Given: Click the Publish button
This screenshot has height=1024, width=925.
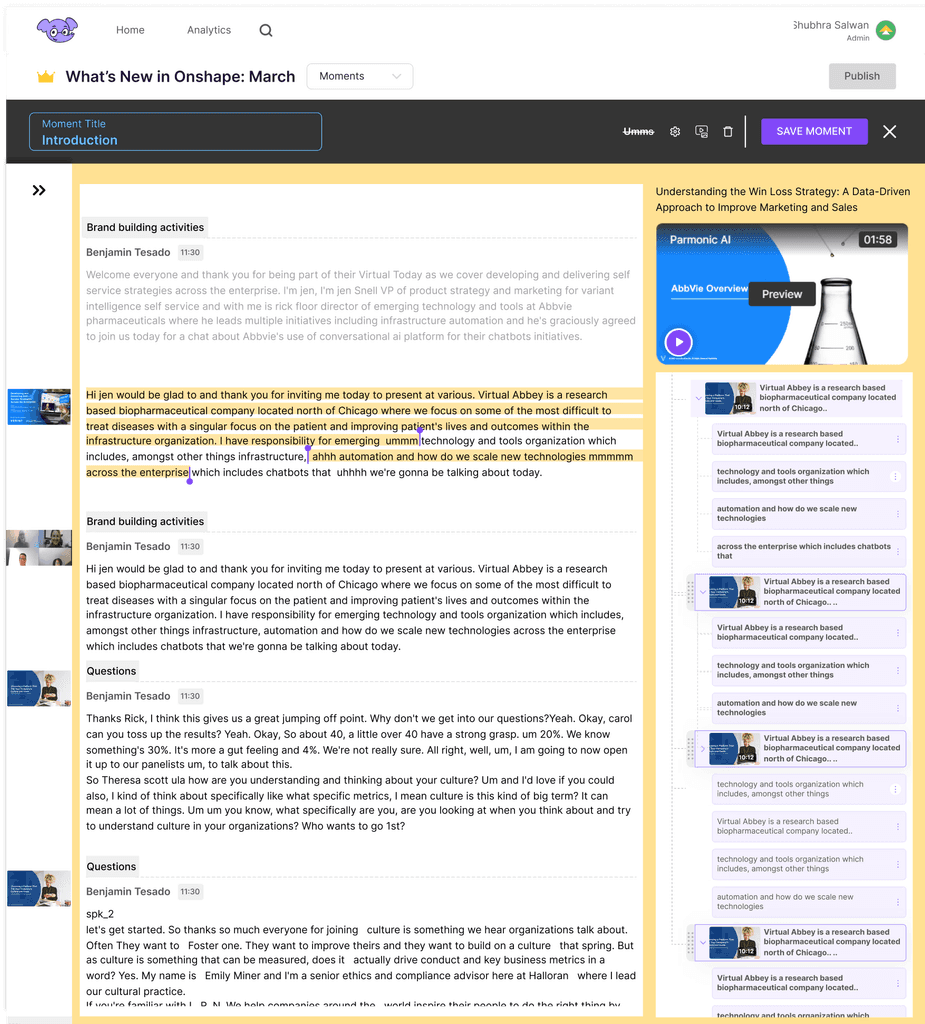Looking at the screenshot, I should click(862, 76).
